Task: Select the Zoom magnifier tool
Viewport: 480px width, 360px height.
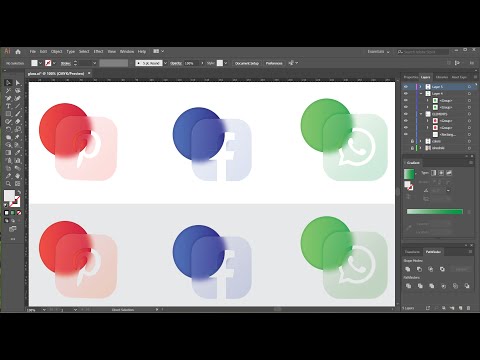Action: (8, 184)
